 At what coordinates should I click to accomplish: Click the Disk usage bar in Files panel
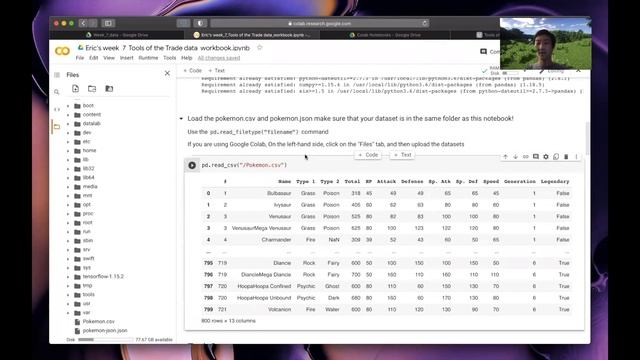[106, 340]
